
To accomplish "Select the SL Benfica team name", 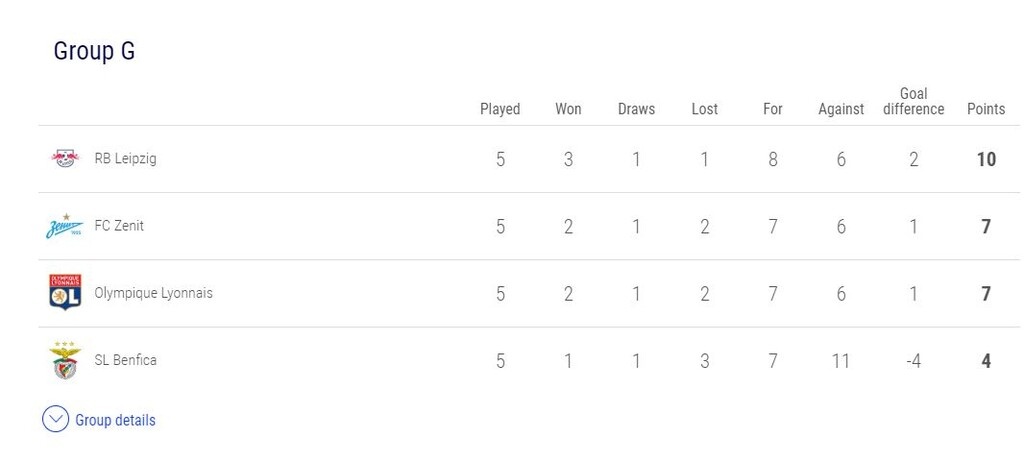I will (125, 360).
